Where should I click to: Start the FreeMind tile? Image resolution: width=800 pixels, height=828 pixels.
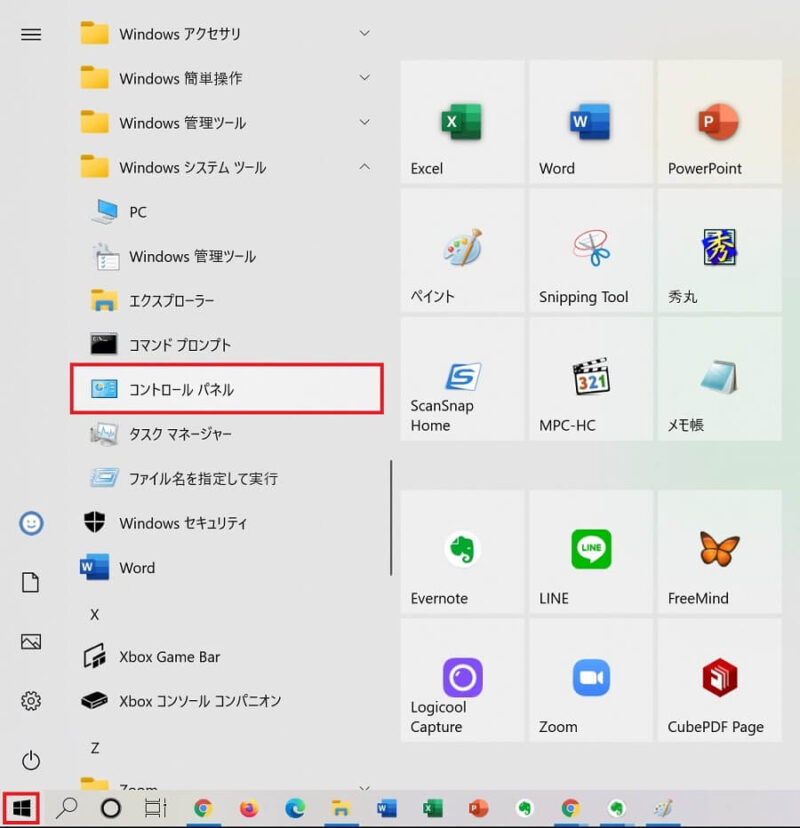coord(720,552)
